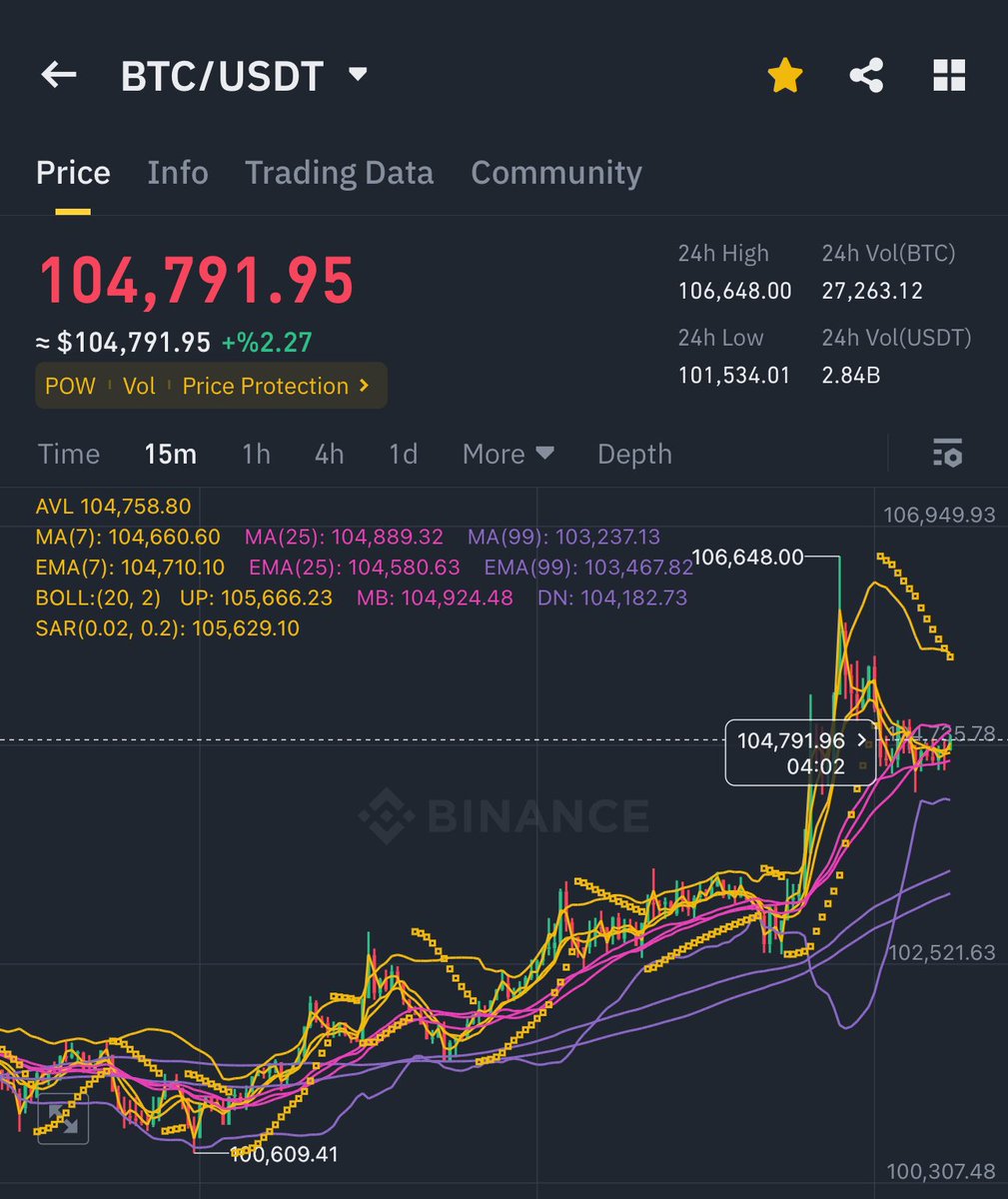Tap the fullscreen expand chart icon

(x=63, y=1119)
